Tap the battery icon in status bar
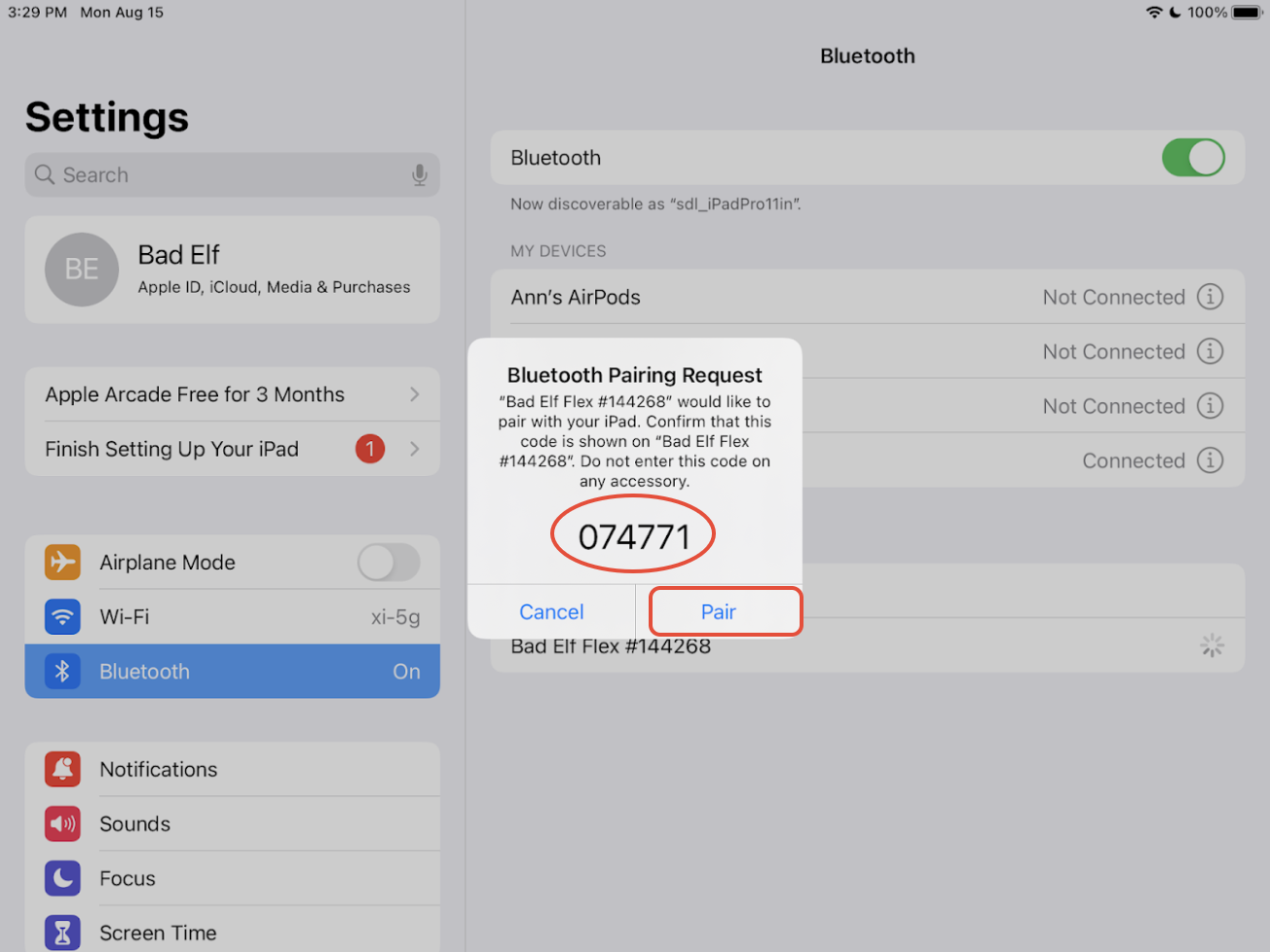Viewport: 1270px width, 952px height. (1247, 13)
